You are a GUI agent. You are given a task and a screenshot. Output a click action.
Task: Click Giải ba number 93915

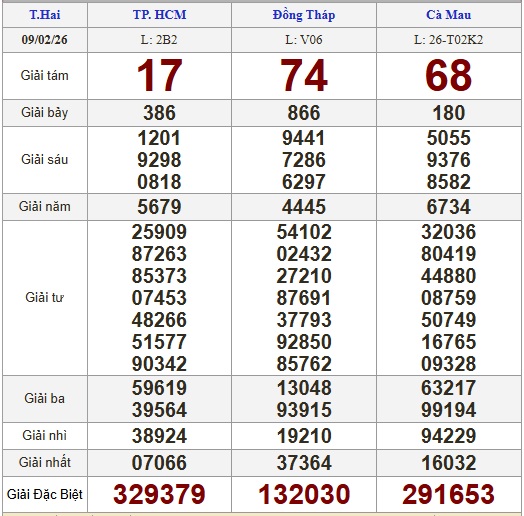click(x=304, y=410)
